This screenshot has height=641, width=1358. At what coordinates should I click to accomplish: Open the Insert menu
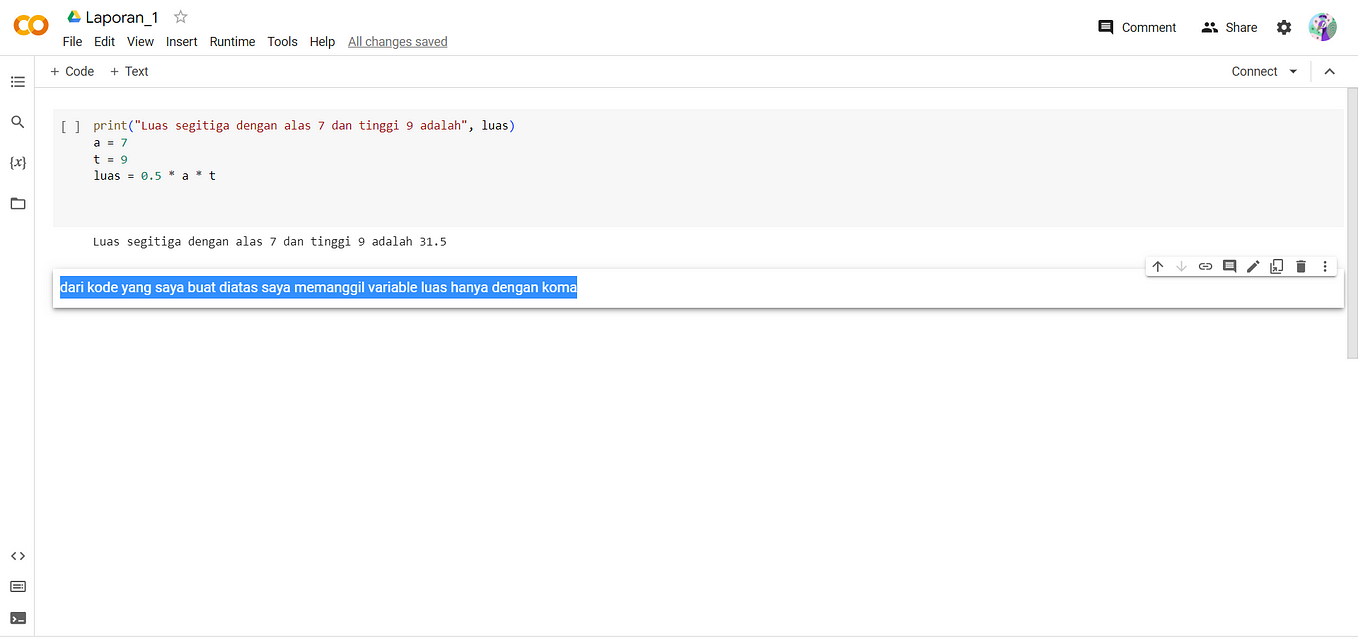[x=181, y=42]
